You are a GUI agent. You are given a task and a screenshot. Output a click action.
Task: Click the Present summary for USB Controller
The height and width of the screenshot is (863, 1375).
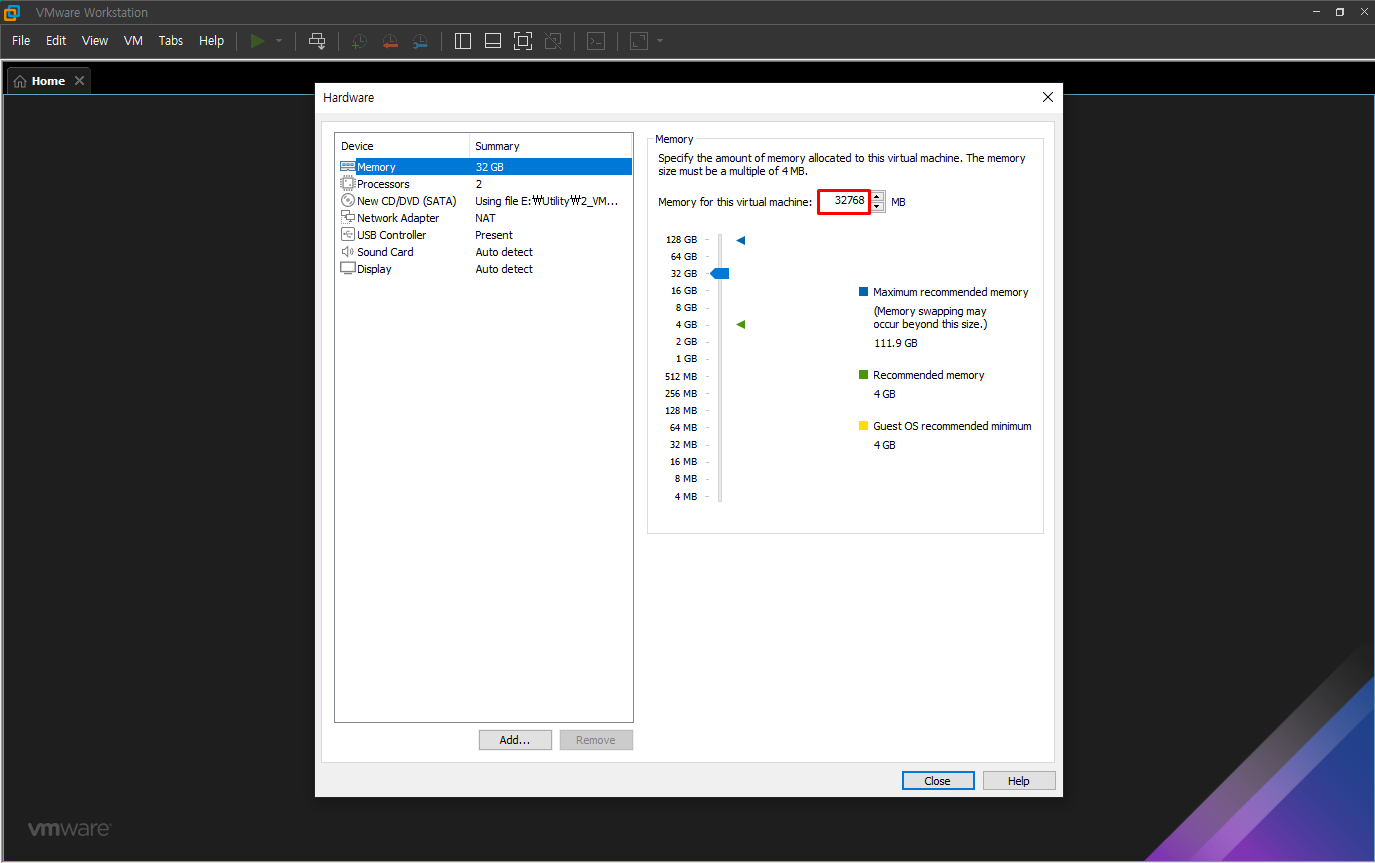click(494, 235)
